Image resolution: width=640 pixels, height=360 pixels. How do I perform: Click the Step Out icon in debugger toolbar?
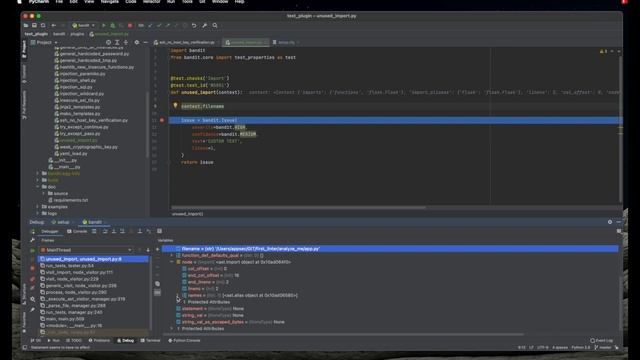tap(140, 231)
